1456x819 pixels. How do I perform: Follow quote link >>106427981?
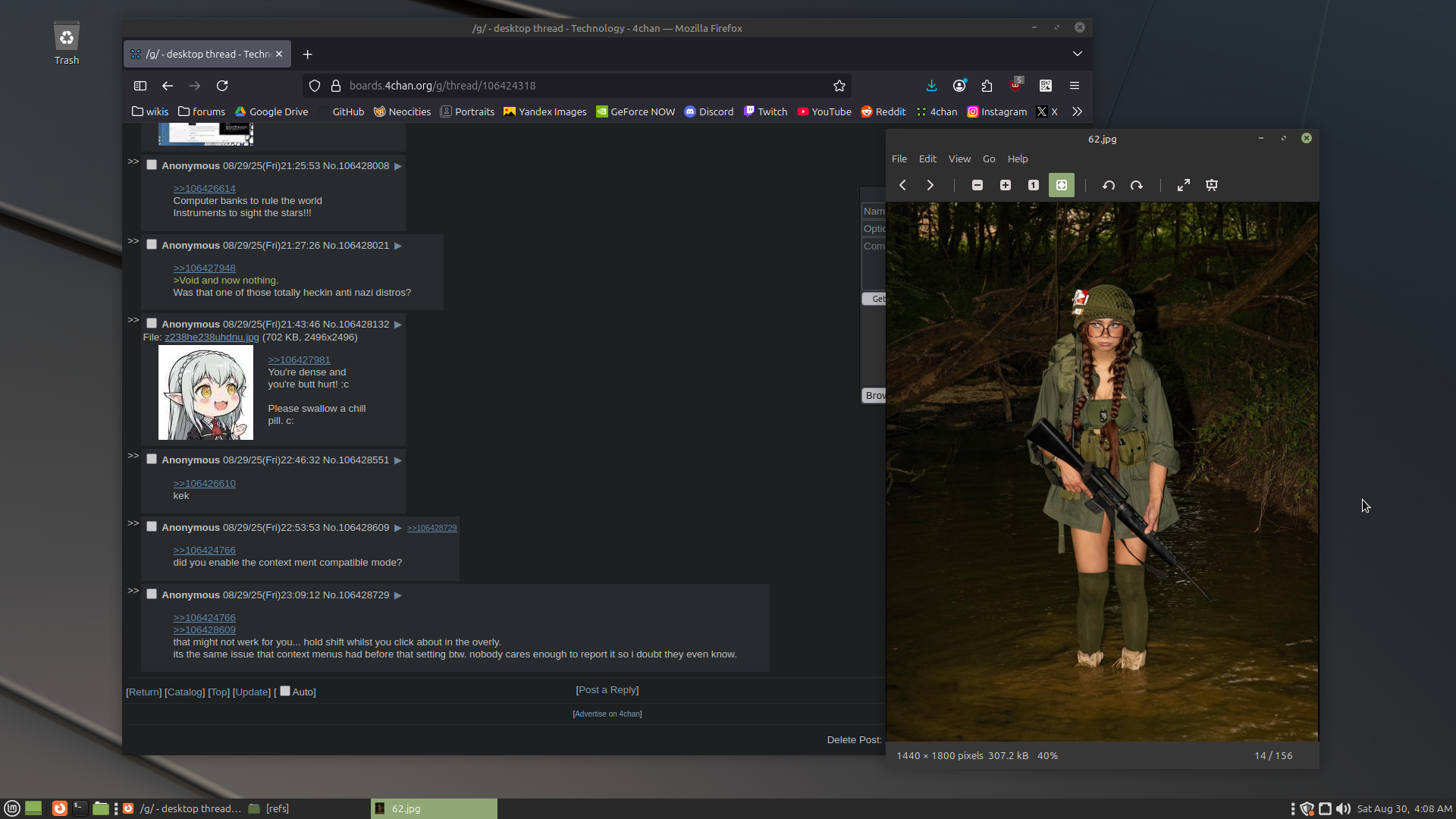point(299,359)
